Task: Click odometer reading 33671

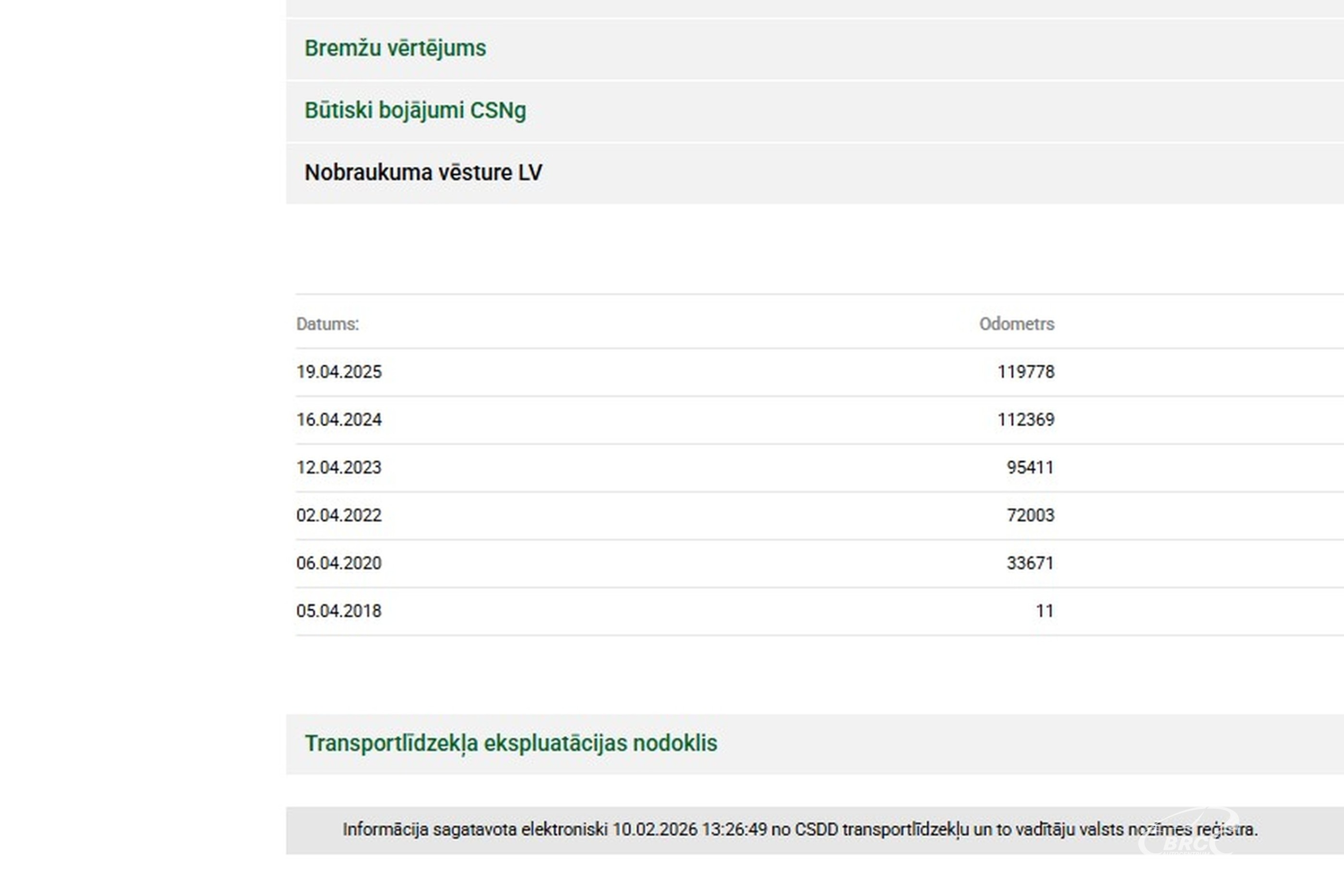Action: pos(1030,563)
